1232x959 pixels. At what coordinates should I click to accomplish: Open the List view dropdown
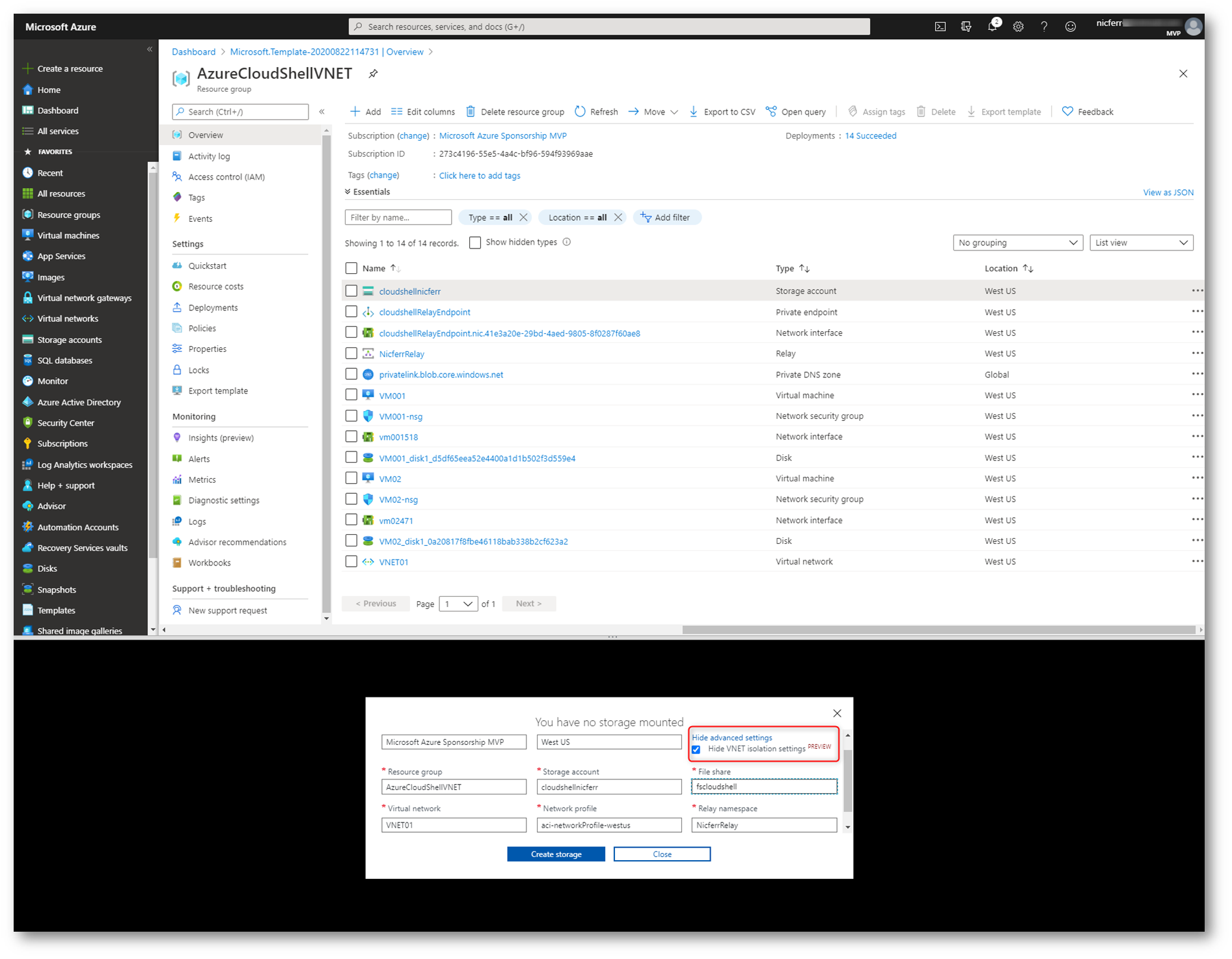(x=1142, y=243)
